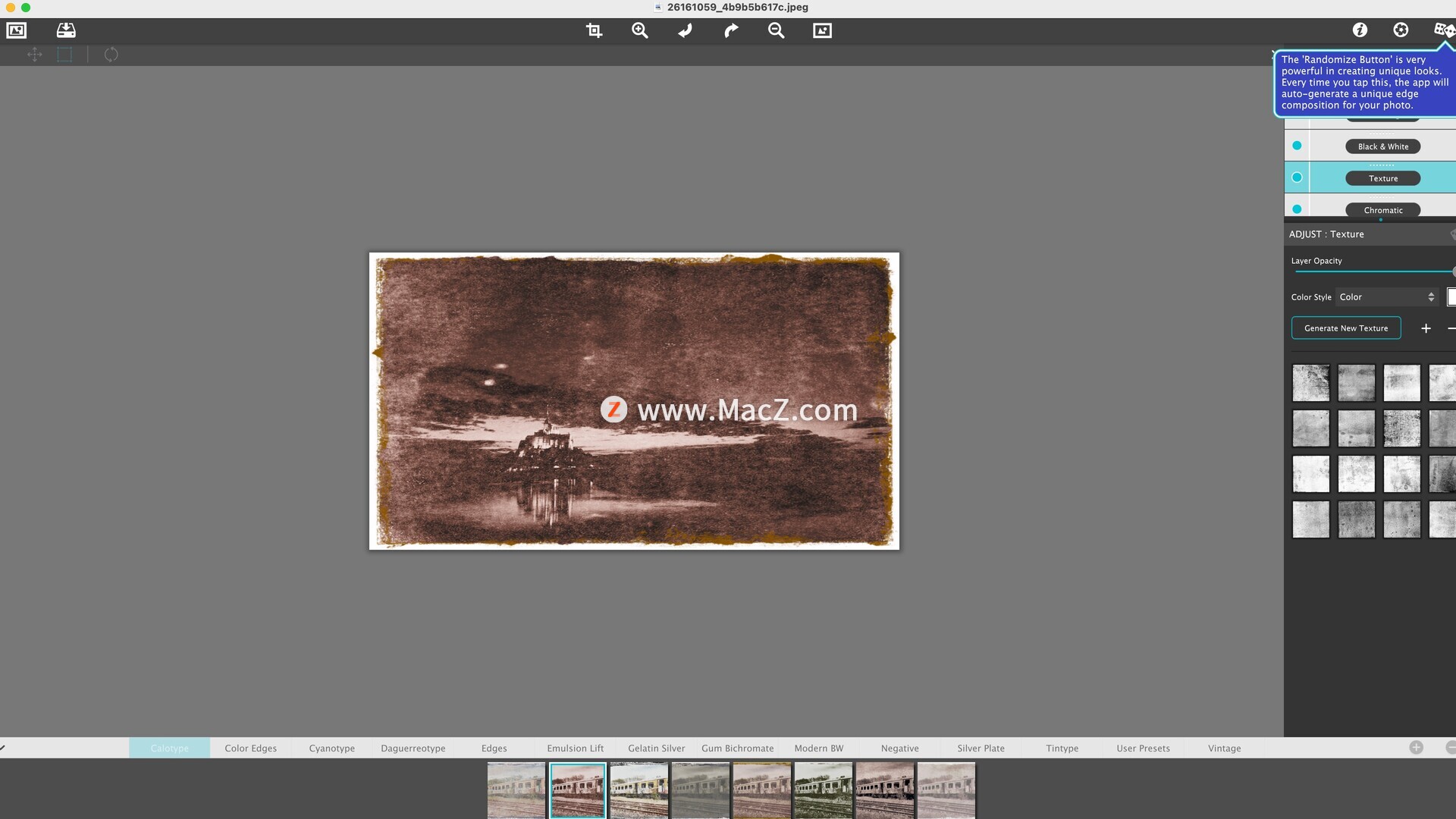Screen dimensions: 1456x819
Task: Switch to Modern BW preset category
Action: [x=818, y=748]
